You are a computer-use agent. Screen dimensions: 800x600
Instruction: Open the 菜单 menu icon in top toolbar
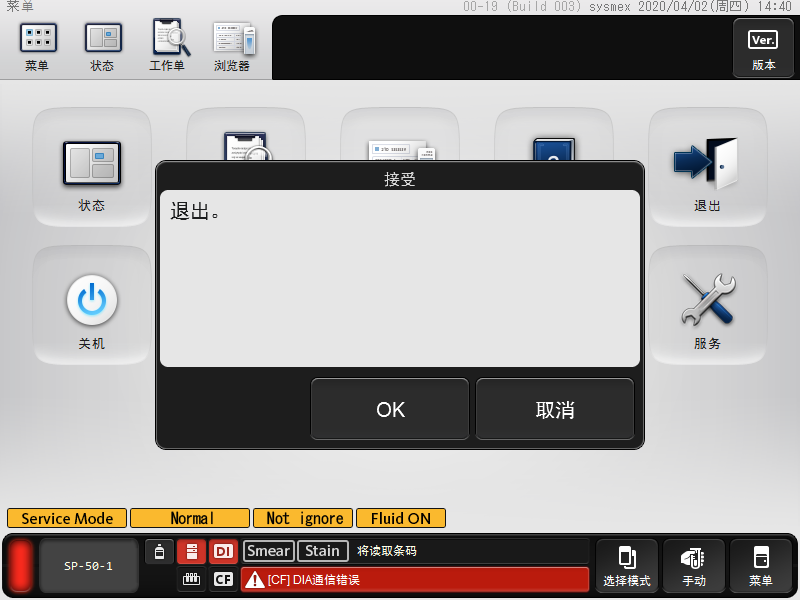pyautogui.click(x=38, y=46)
